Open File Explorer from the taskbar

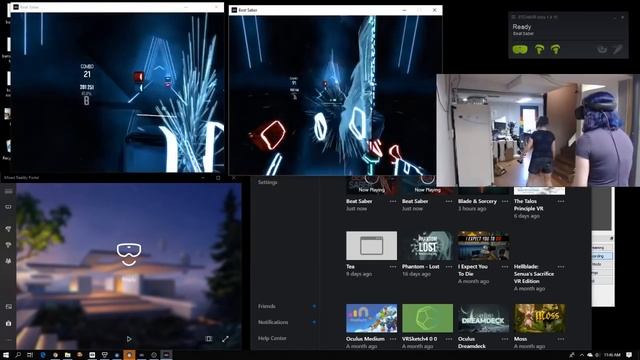click(x=67, y=355)
